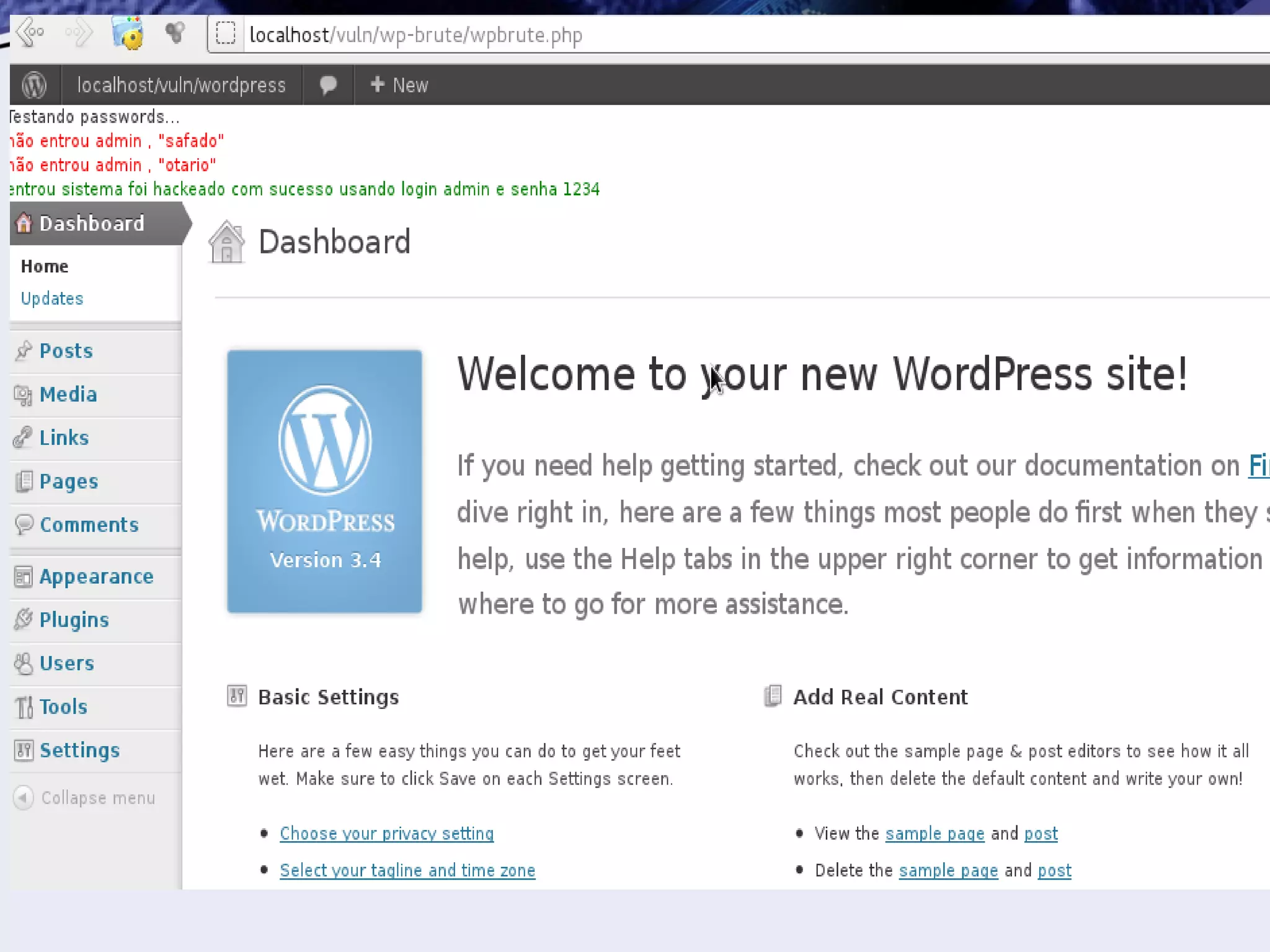Click the Users sidebar icon
Image resolution: width=1270 pixels, height=952 pixels.
24,664
